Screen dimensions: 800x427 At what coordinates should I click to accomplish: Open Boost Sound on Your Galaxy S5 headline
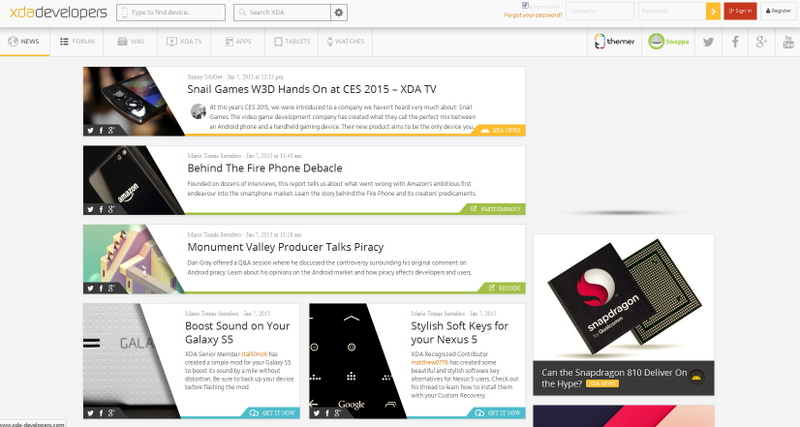pos(237,333)
